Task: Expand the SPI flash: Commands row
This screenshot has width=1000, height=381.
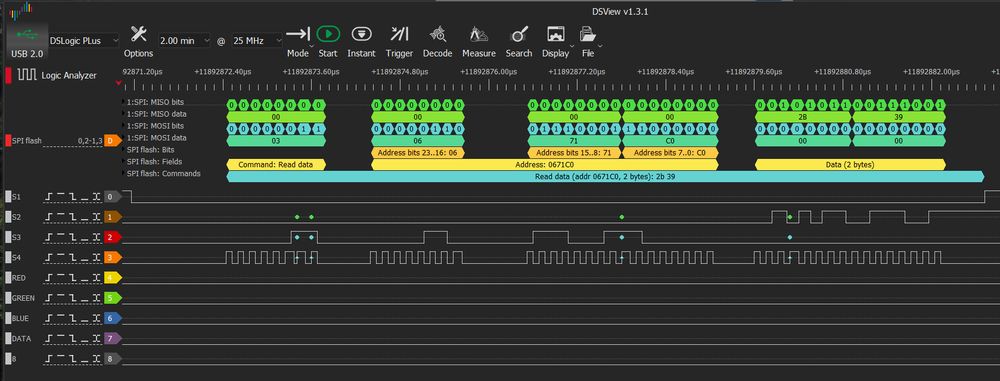Action: (124, 174)
